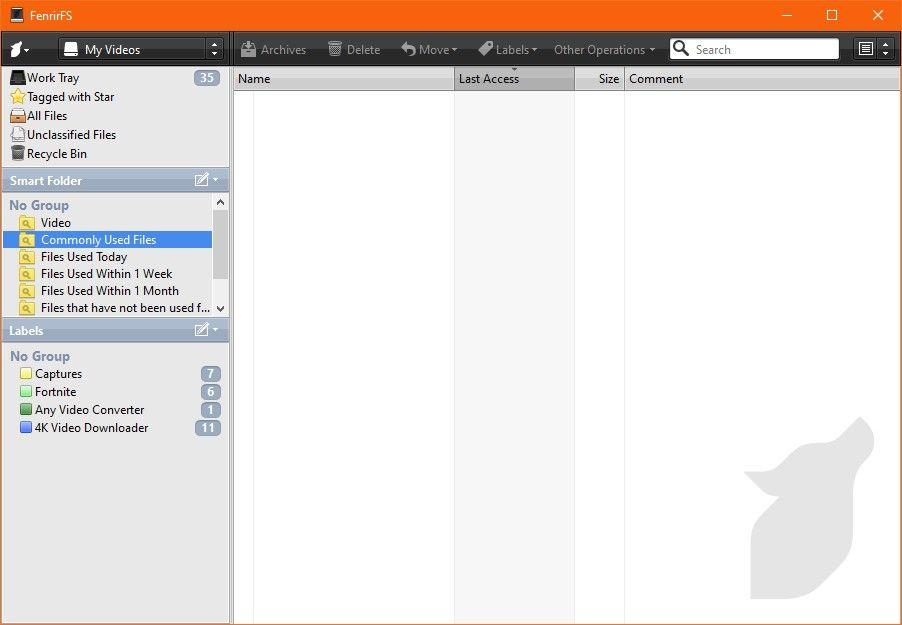902x625 pixels.
Task: Select the yellow Captures label
Action: tap(58, 374)
